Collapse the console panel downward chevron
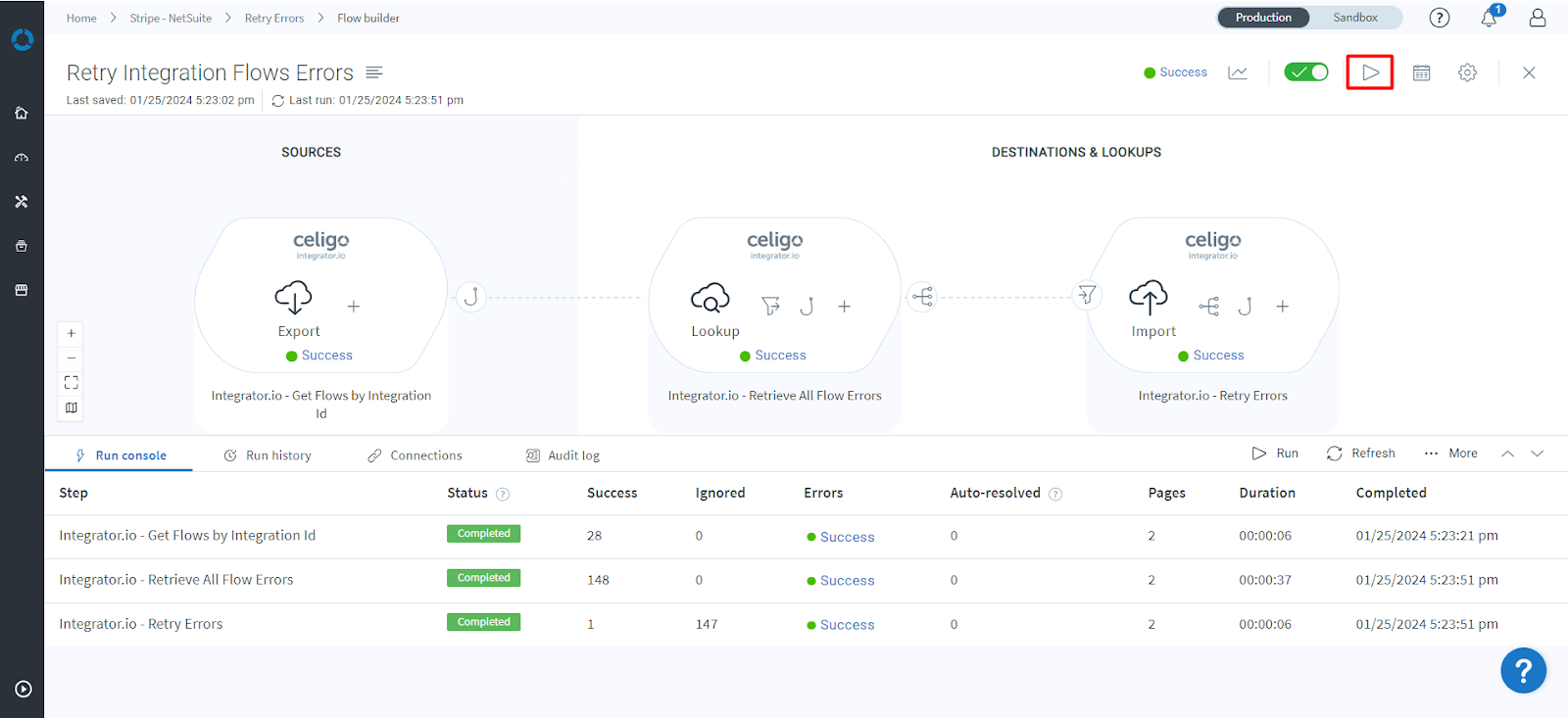The image size is (1568, 718). coord(1538,454)
